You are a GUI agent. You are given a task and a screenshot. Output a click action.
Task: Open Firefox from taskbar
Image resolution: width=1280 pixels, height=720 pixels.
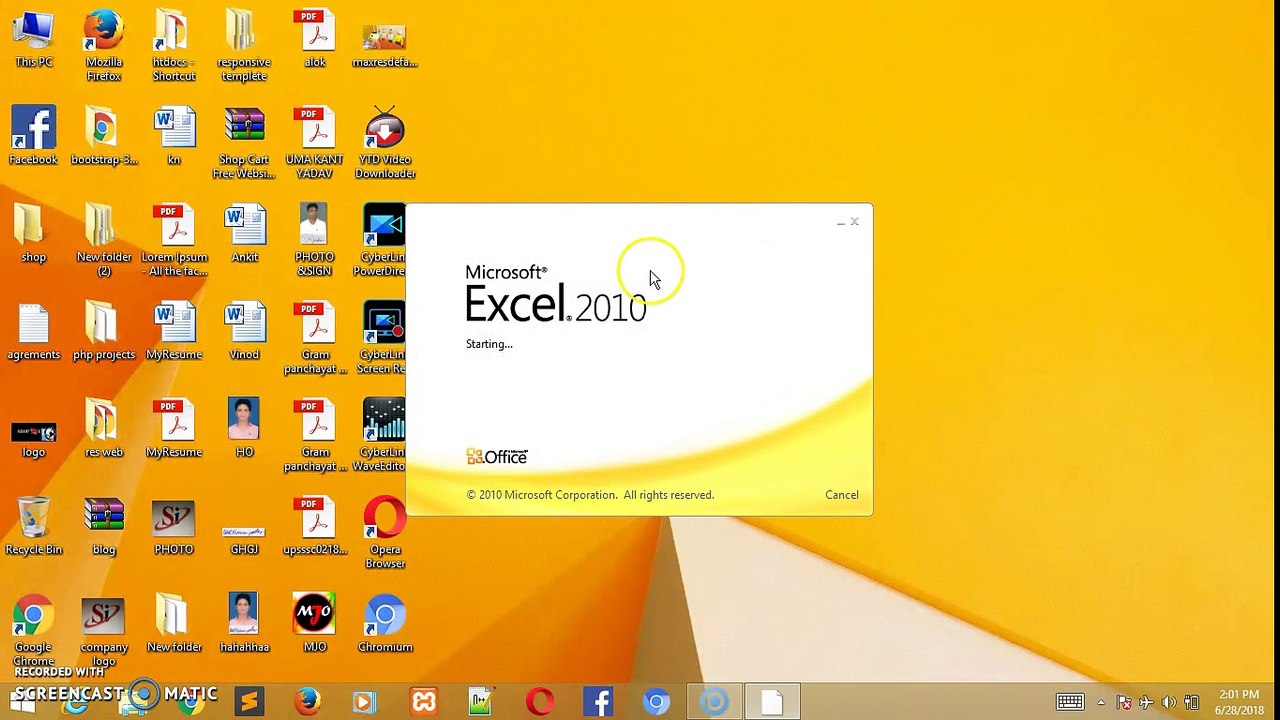coord(307,702)
